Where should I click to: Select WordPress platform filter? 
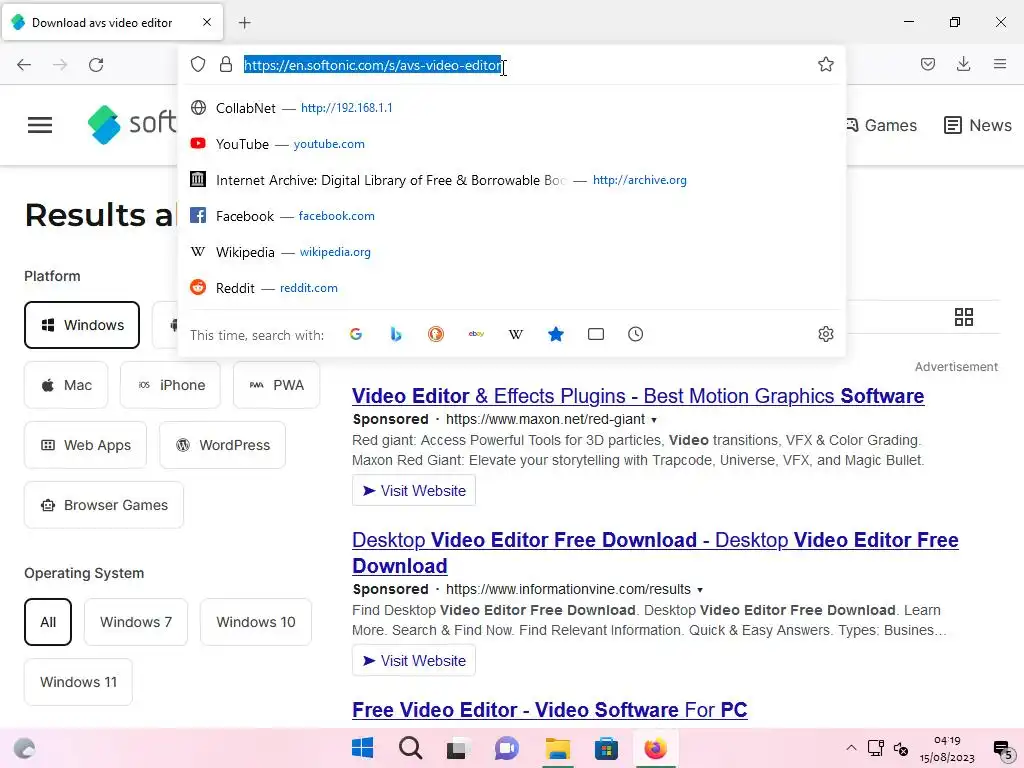coord(223,445)
